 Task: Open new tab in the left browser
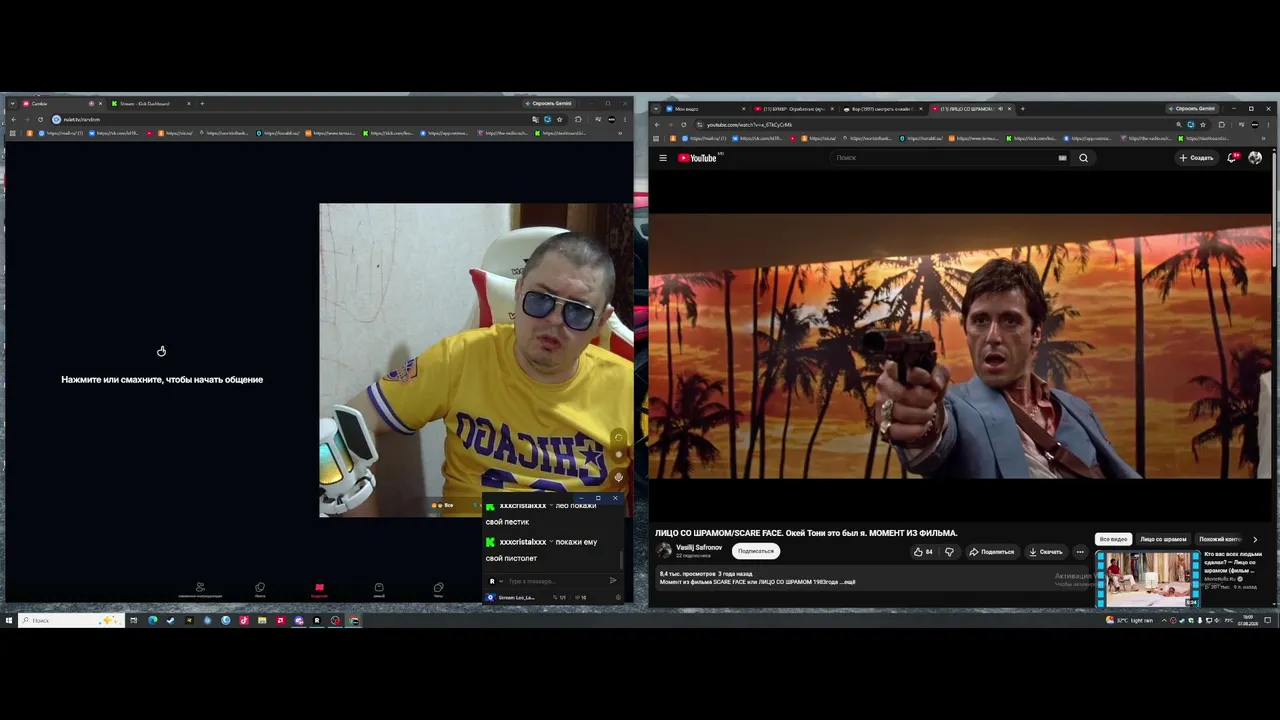pos(202,104)
